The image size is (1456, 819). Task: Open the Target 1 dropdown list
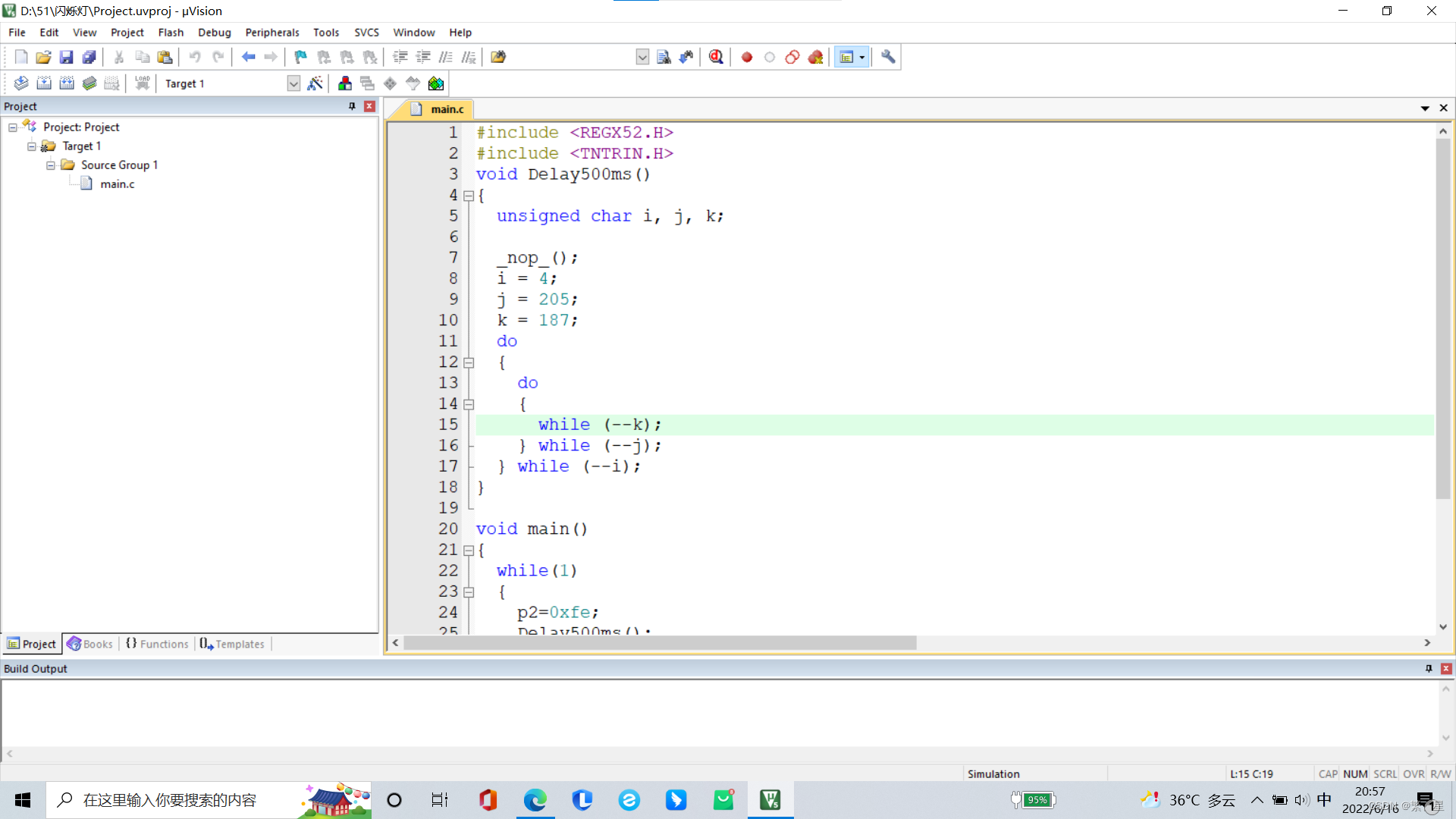point(293,83)
